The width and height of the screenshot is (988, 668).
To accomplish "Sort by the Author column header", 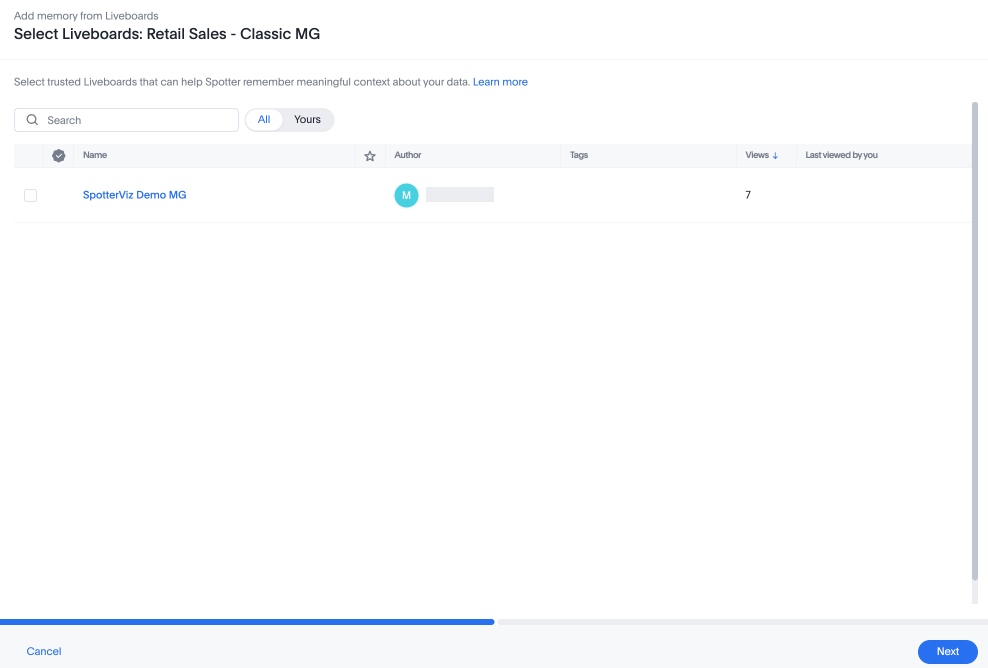I will pos(408,155).
